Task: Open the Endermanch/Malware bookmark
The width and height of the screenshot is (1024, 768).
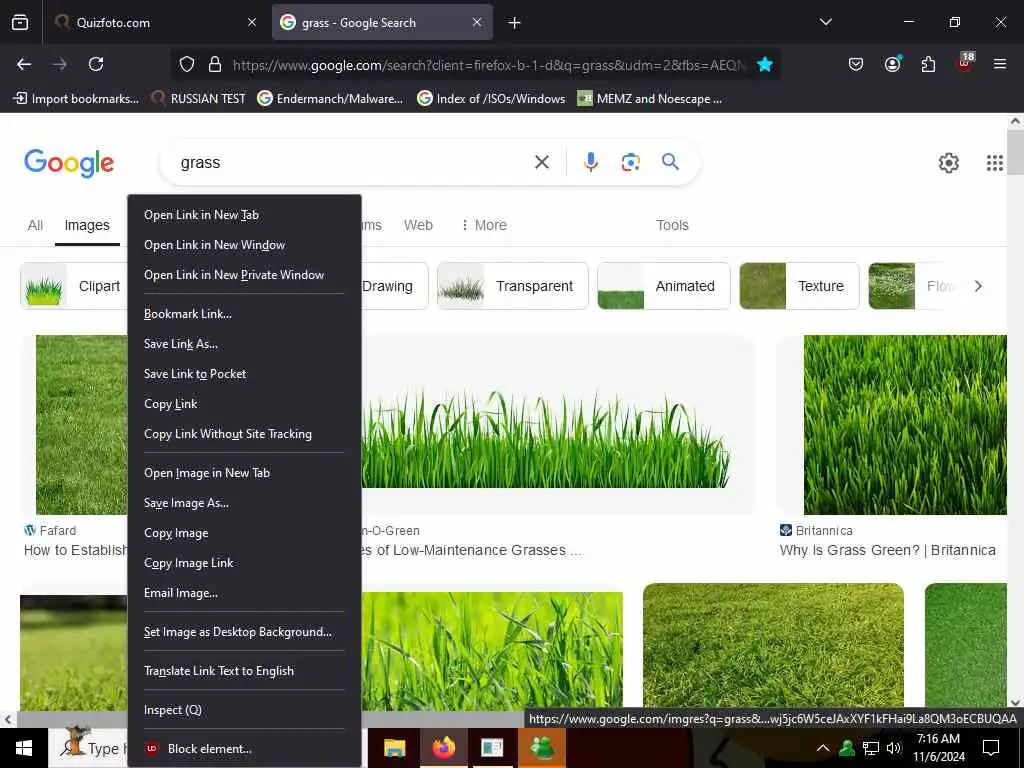Action: point(330,99)
